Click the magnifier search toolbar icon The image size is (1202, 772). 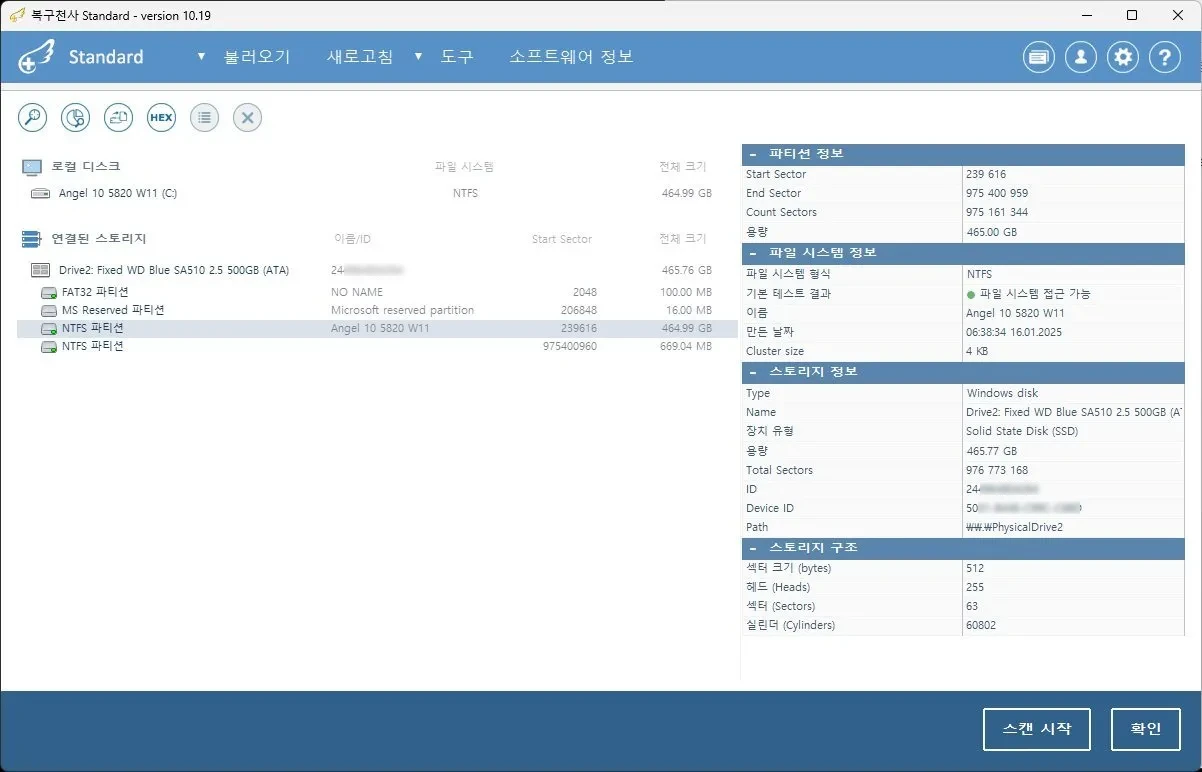(33, 117)
